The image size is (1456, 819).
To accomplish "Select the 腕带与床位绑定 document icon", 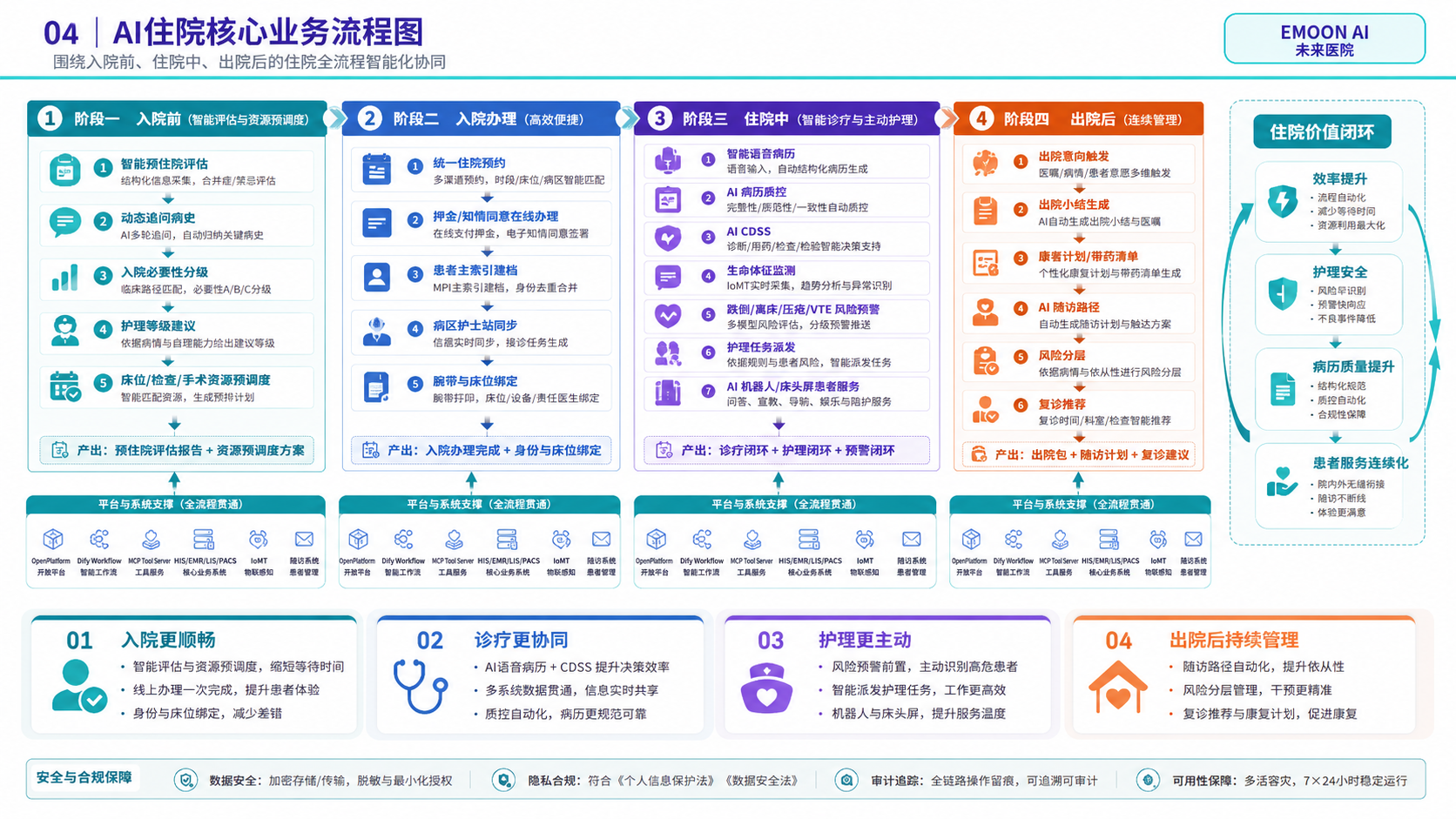I will pyautogui.click(x=376, y=387).
